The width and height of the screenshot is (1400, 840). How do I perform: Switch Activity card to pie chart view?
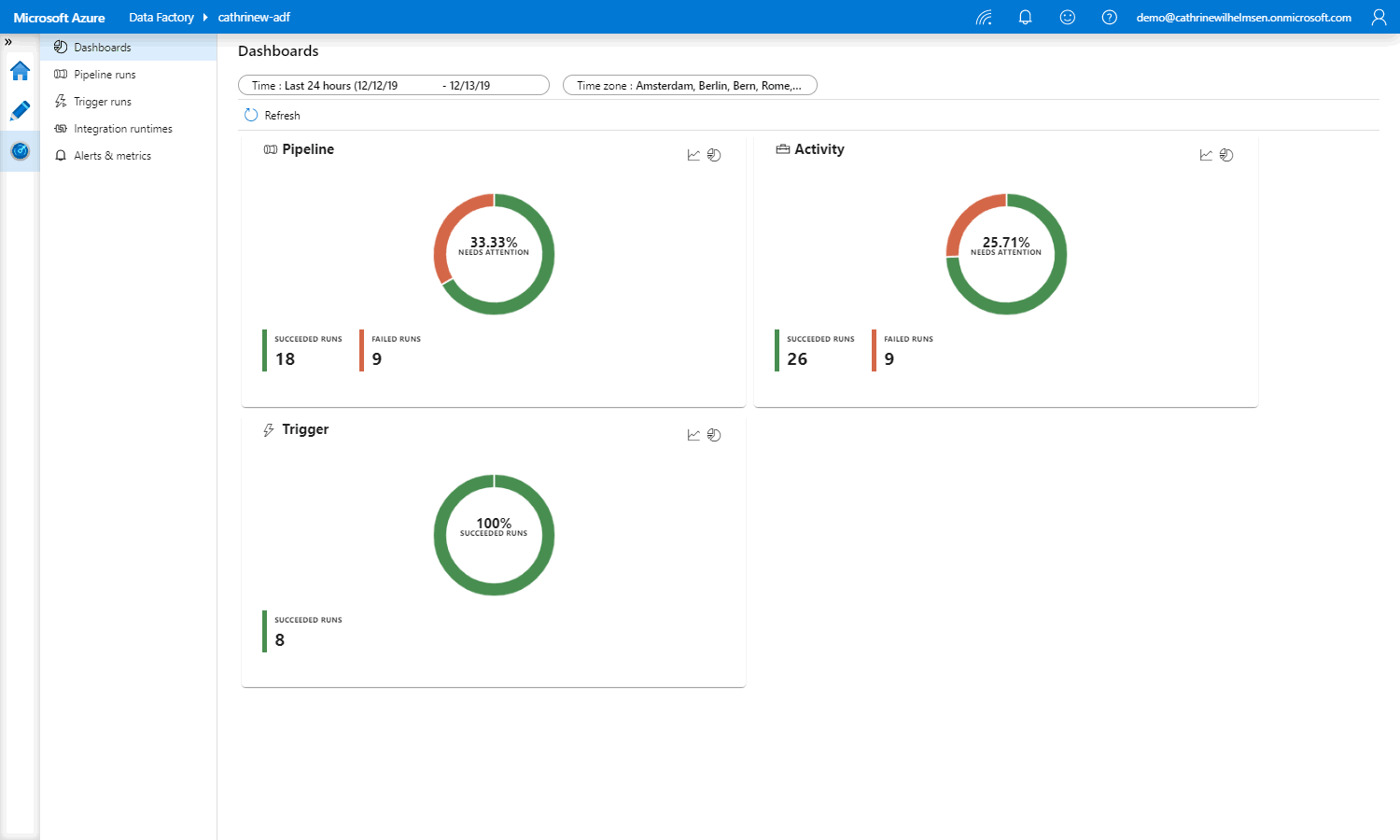click(1226, 155)
